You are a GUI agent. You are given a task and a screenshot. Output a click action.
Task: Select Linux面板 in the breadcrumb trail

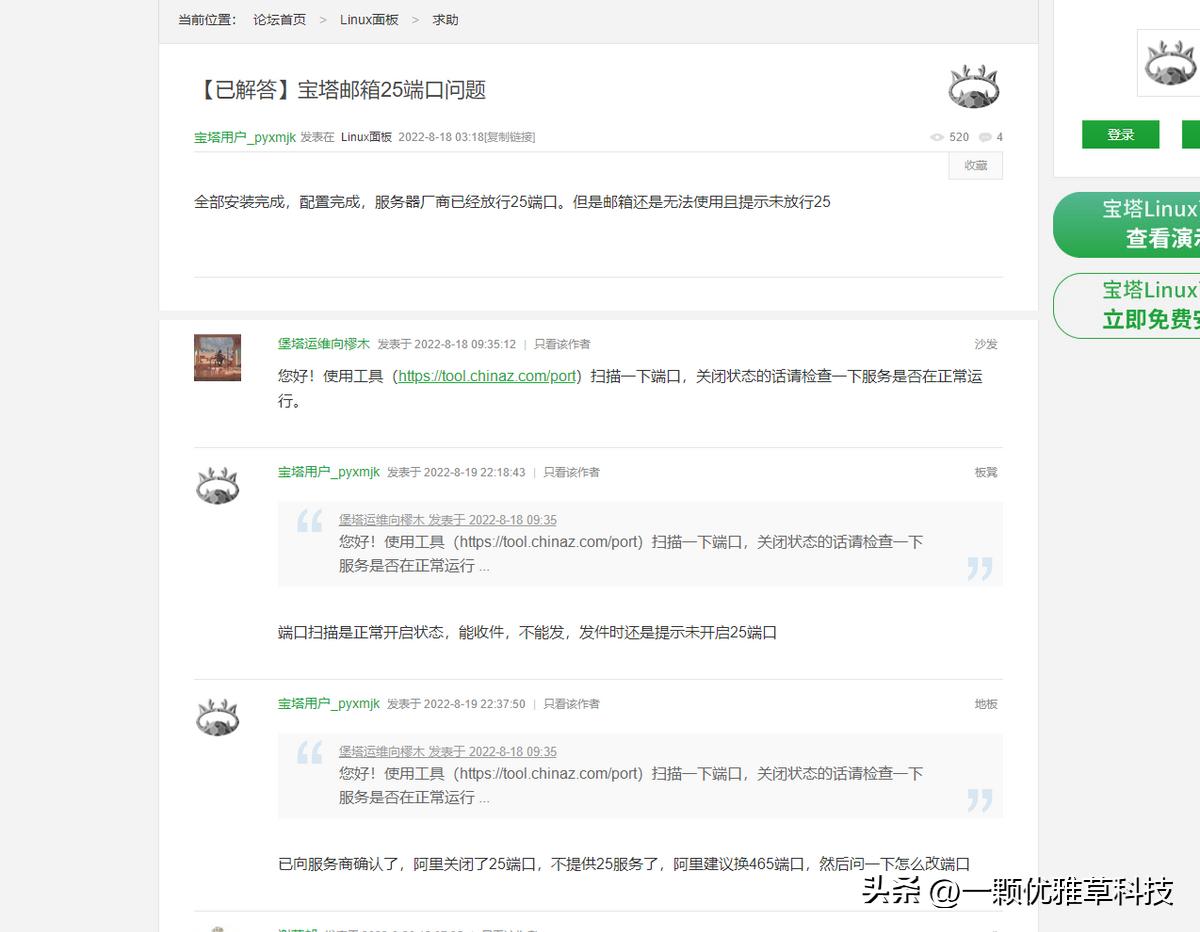pyautogui.click(x=370, y=19)
